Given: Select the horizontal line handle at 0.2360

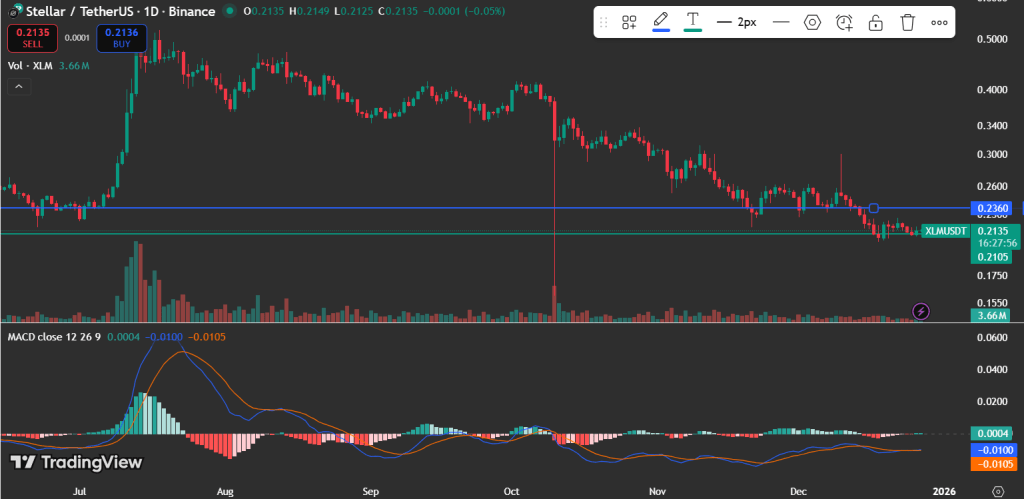Looking at the screenshot, I should (x=874, y=208).
